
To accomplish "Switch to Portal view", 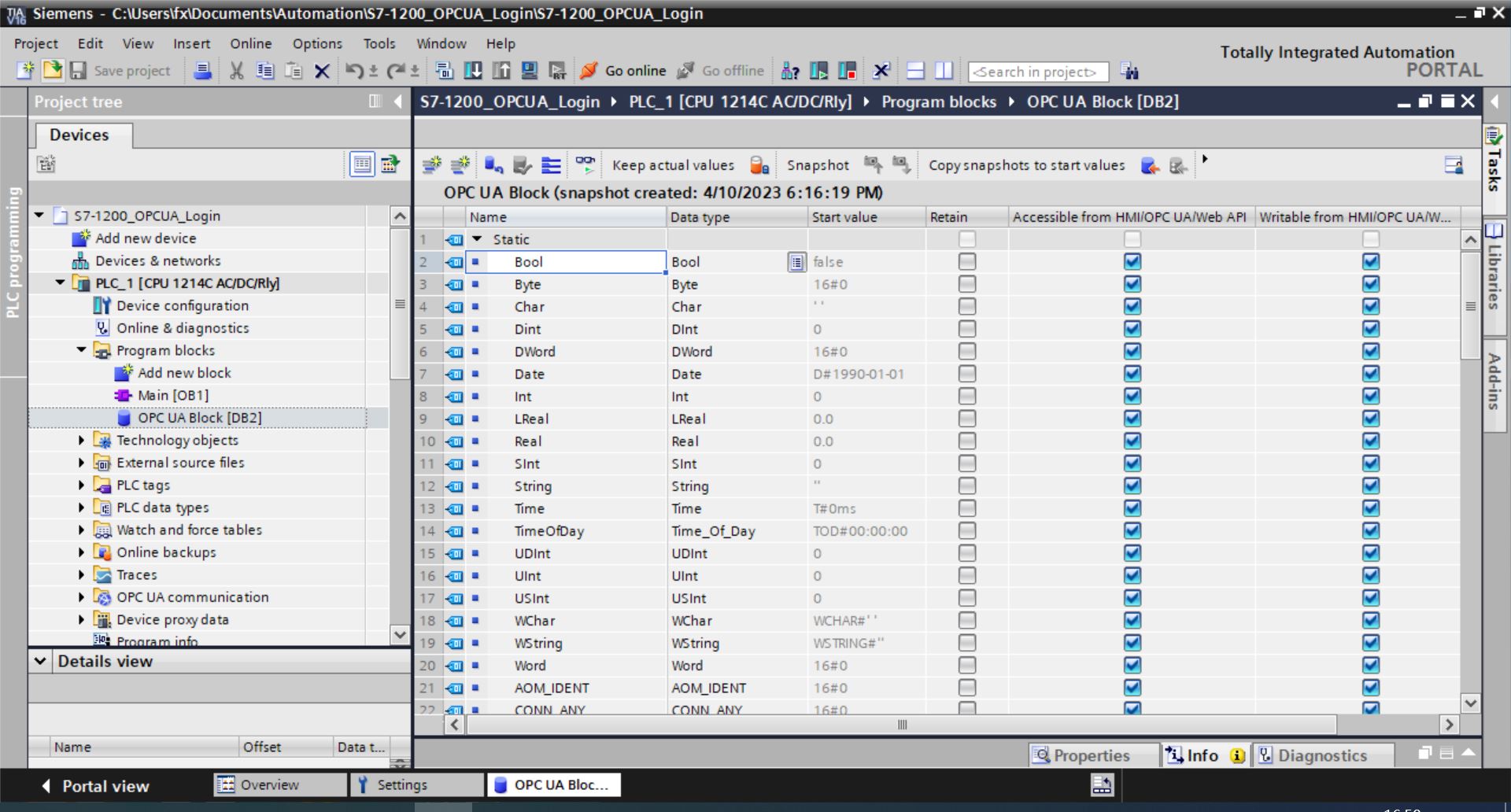I will (95, 785).
